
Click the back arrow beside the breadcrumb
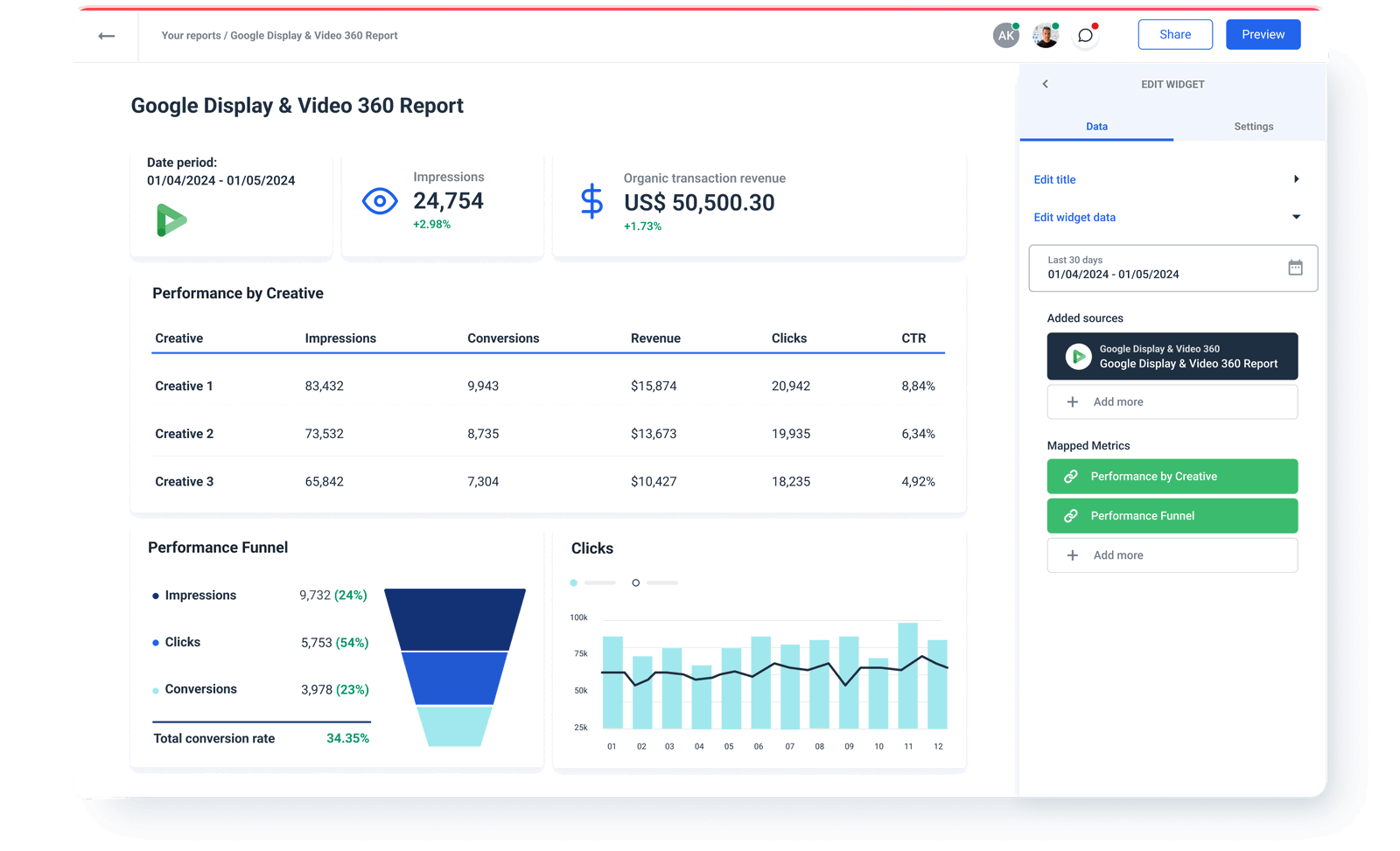pyautogui.click(x=105, y=35)
